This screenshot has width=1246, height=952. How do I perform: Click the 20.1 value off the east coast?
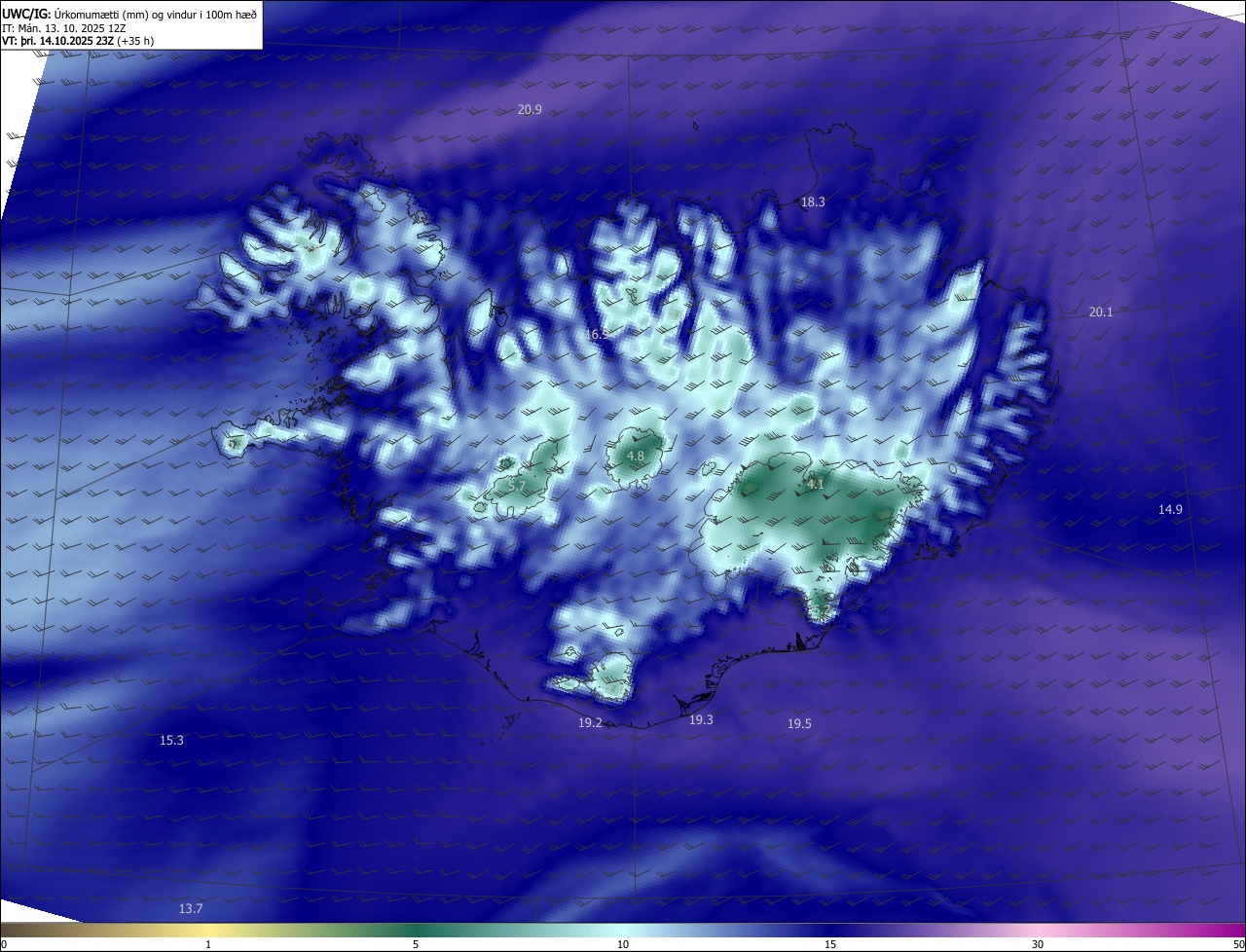pos(1101,312)
